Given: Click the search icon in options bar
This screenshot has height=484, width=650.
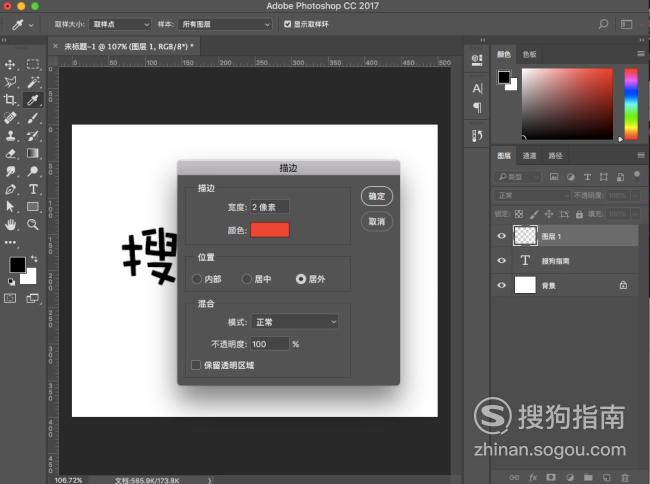Looking at the screenshot, I should pos(603,24).
